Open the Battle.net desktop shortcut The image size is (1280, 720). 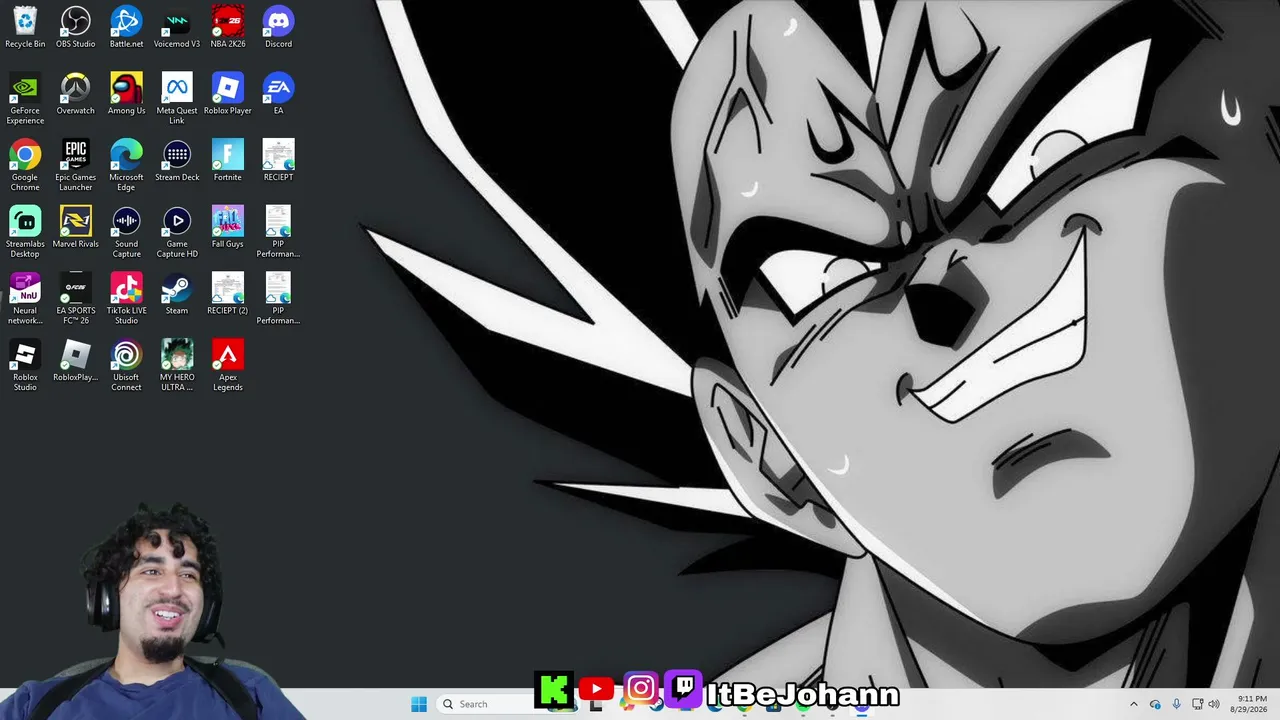tap(126, 27)
